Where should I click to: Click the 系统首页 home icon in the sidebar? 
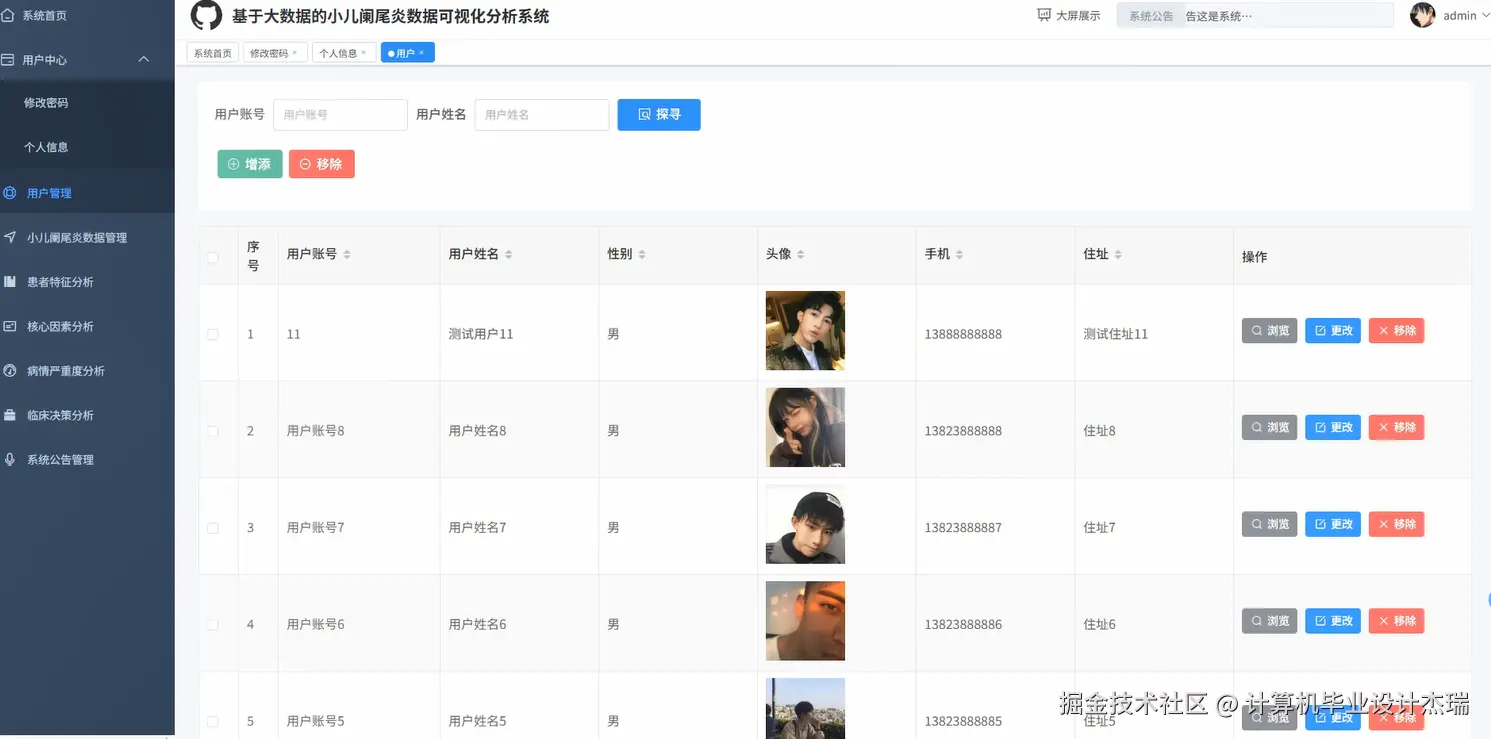(x=8, y=15)
